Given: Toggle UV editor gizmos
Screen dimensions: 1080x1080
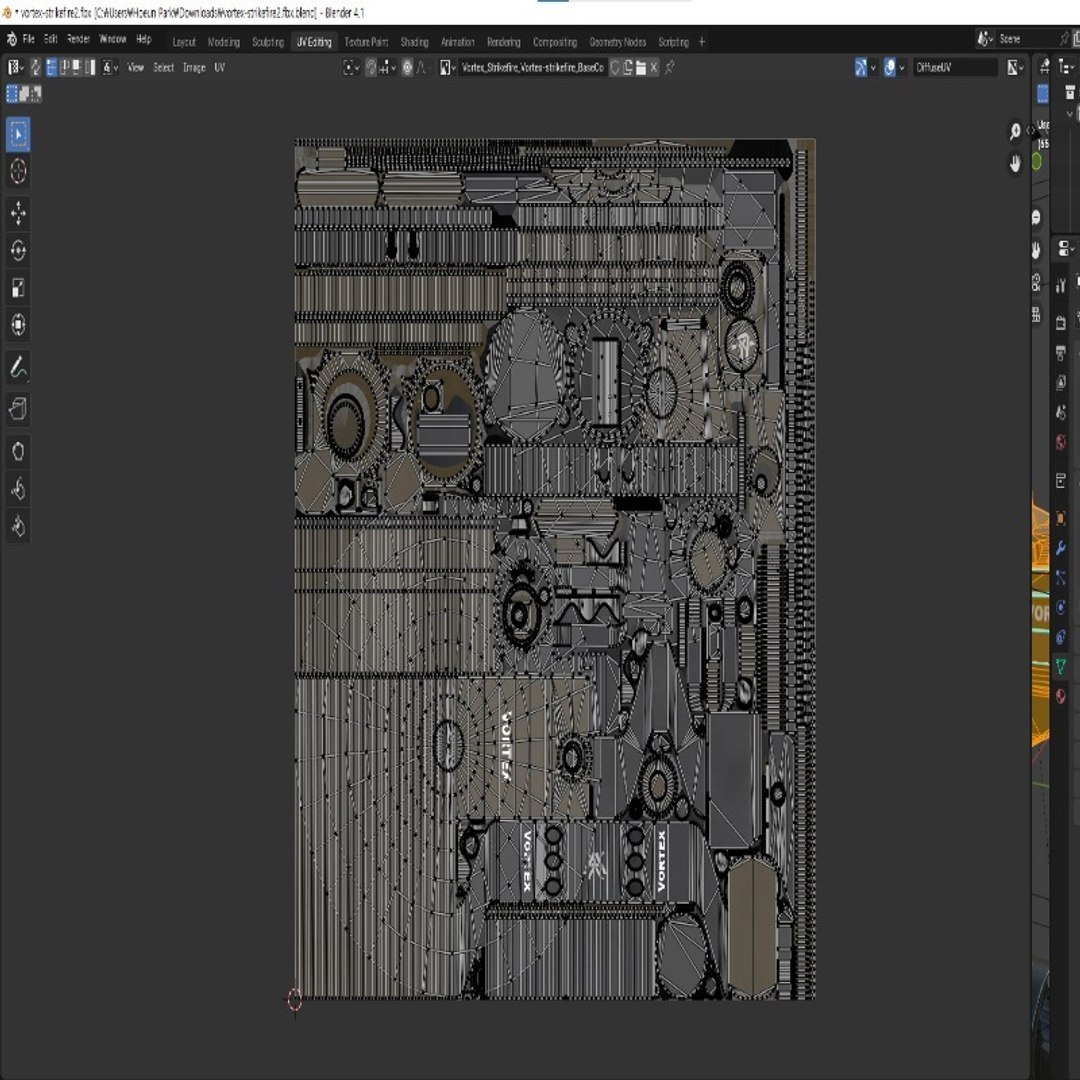Looking at the screenshot, I should (x=860, y=68).
